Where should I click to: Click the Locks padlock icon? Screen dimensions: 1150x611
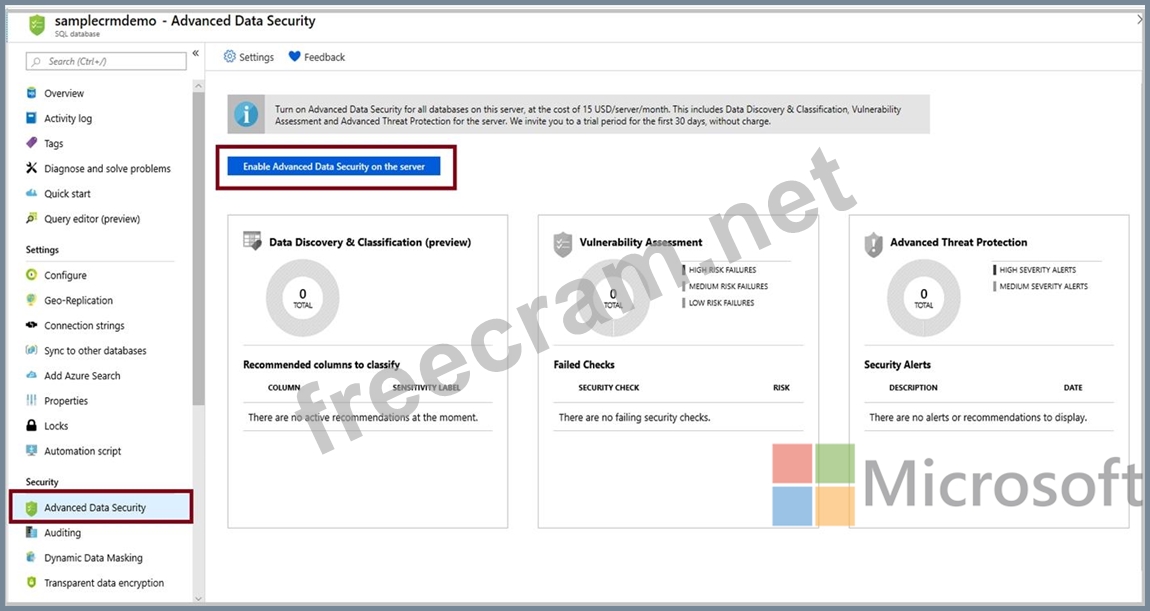31,425
